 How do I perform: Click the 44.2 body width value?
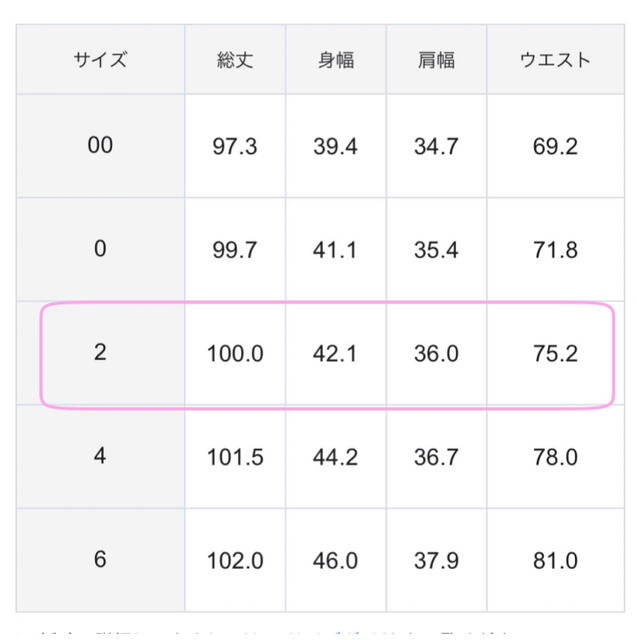point(336,457)
